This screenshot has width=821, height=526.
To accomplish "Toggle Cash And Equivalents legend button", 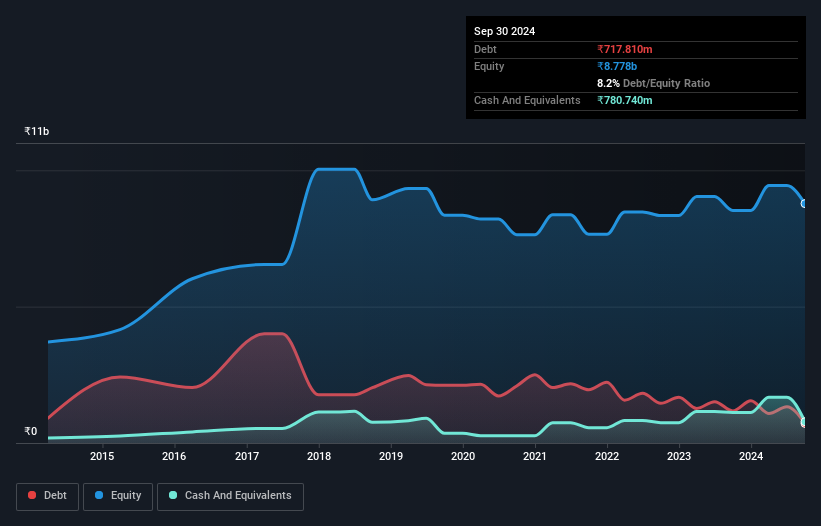I will point(230,496).
